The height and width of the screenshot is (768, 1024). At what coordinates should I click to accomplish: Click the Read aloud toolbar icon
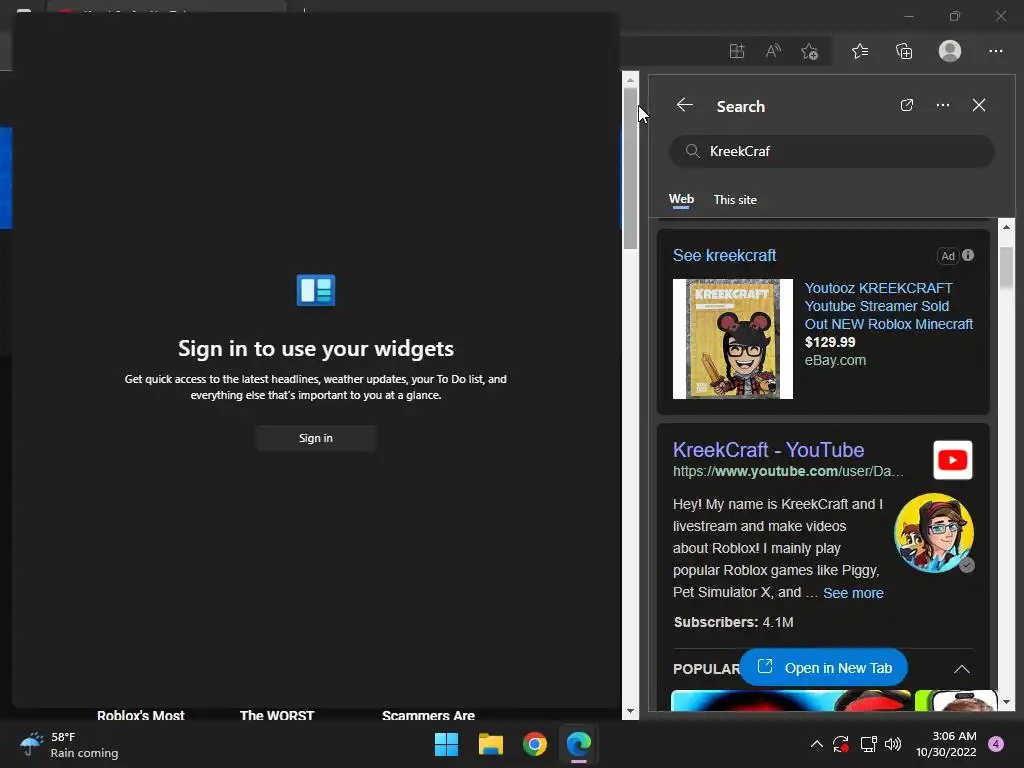[x=773, y=51]
